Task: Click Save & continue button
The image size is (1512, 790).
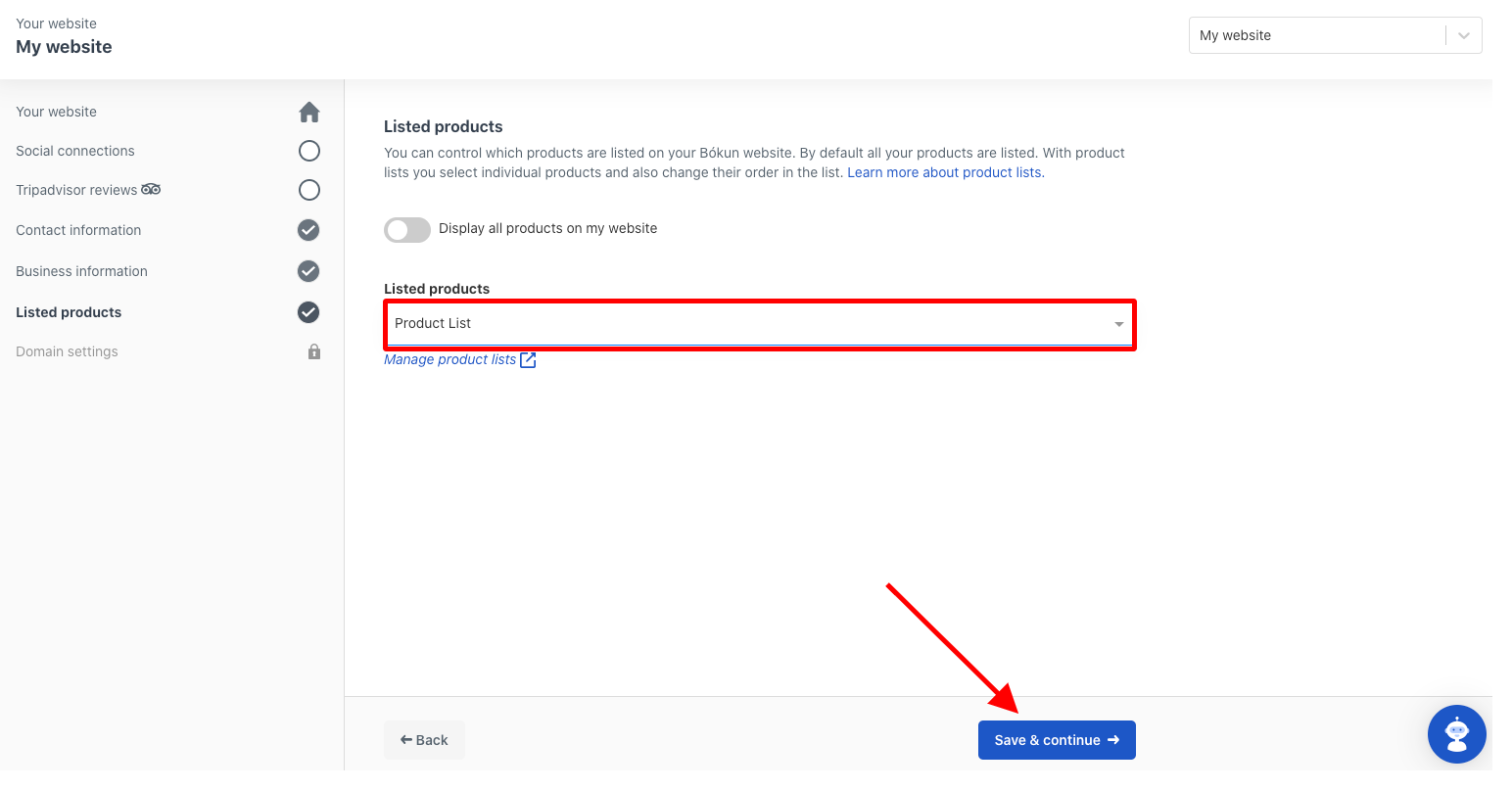Action: (x=1057, y=740)
